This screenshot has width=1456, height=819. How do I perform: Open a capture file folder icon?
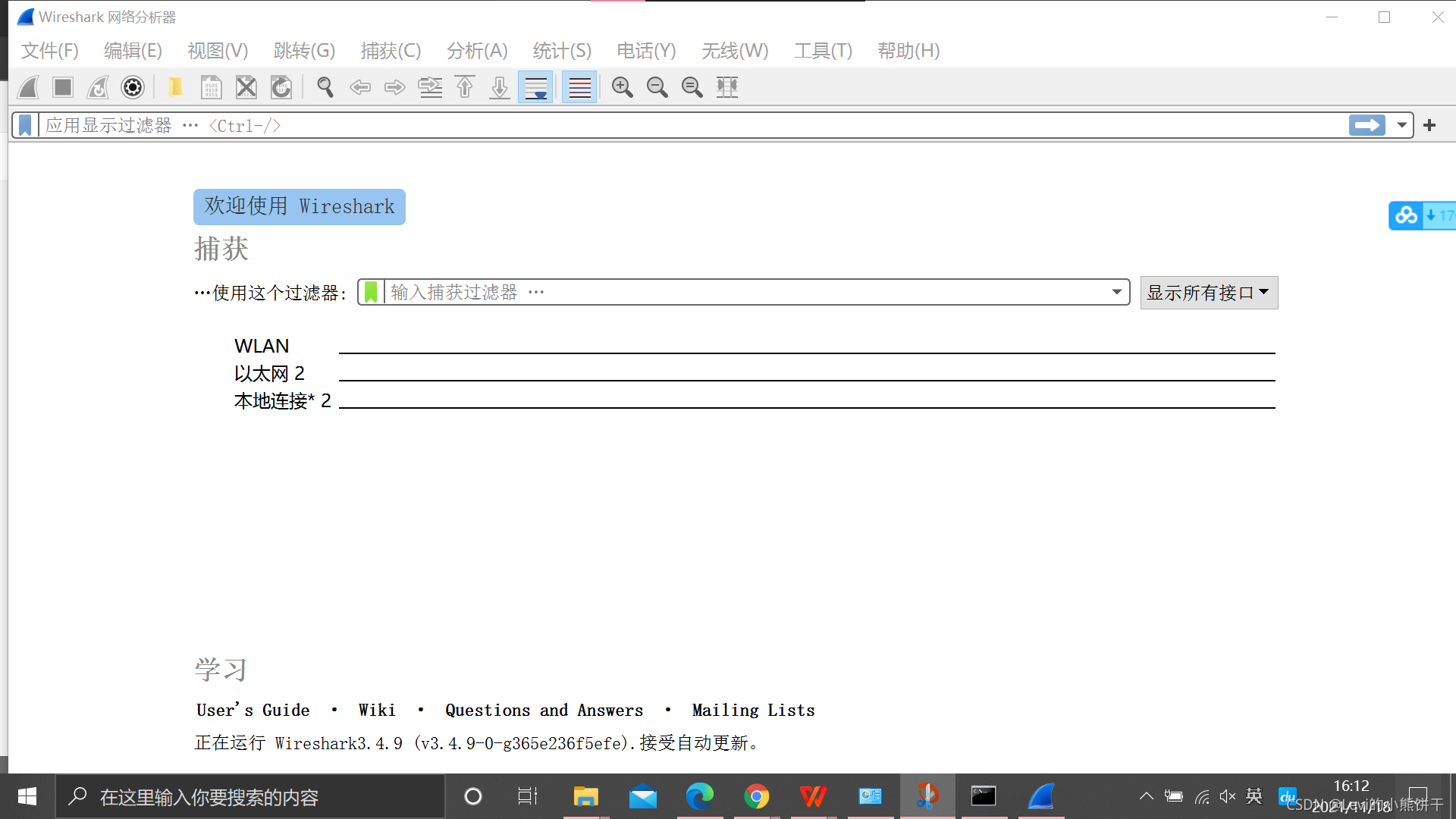coord(175,87)
